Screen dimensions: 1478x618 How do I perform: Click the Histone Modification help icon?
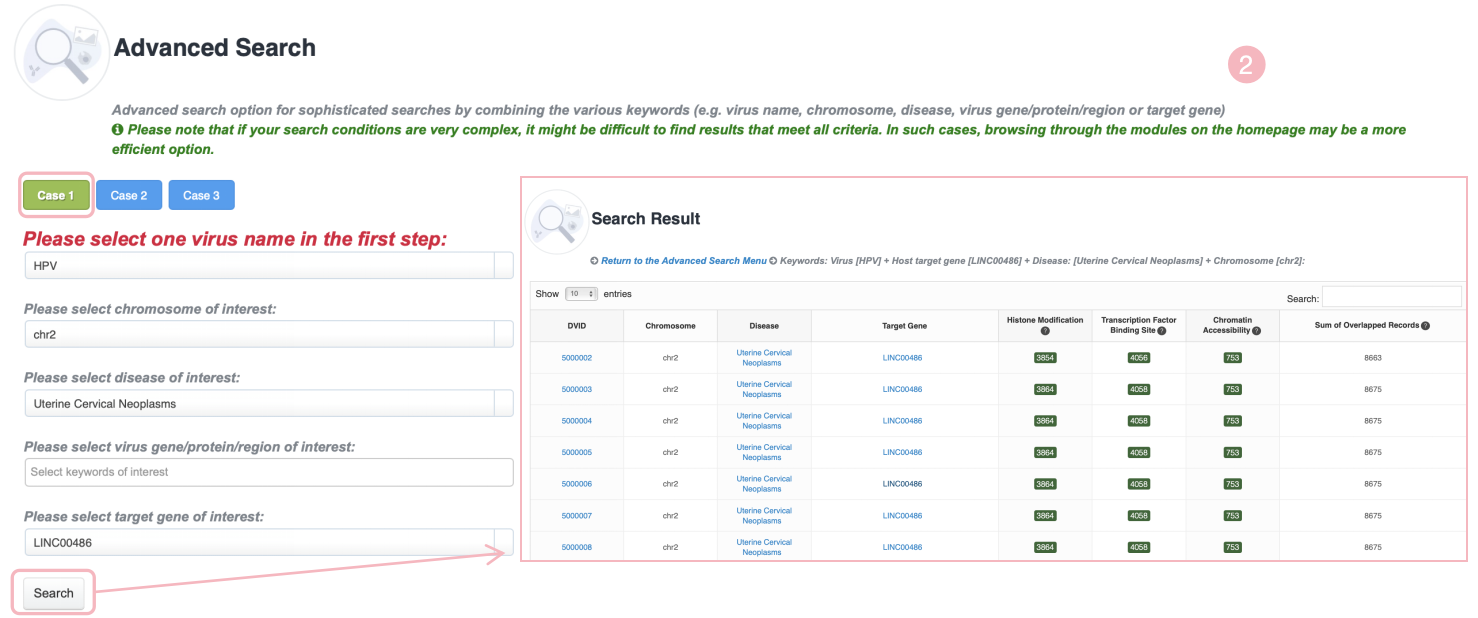click(1045, 331)
